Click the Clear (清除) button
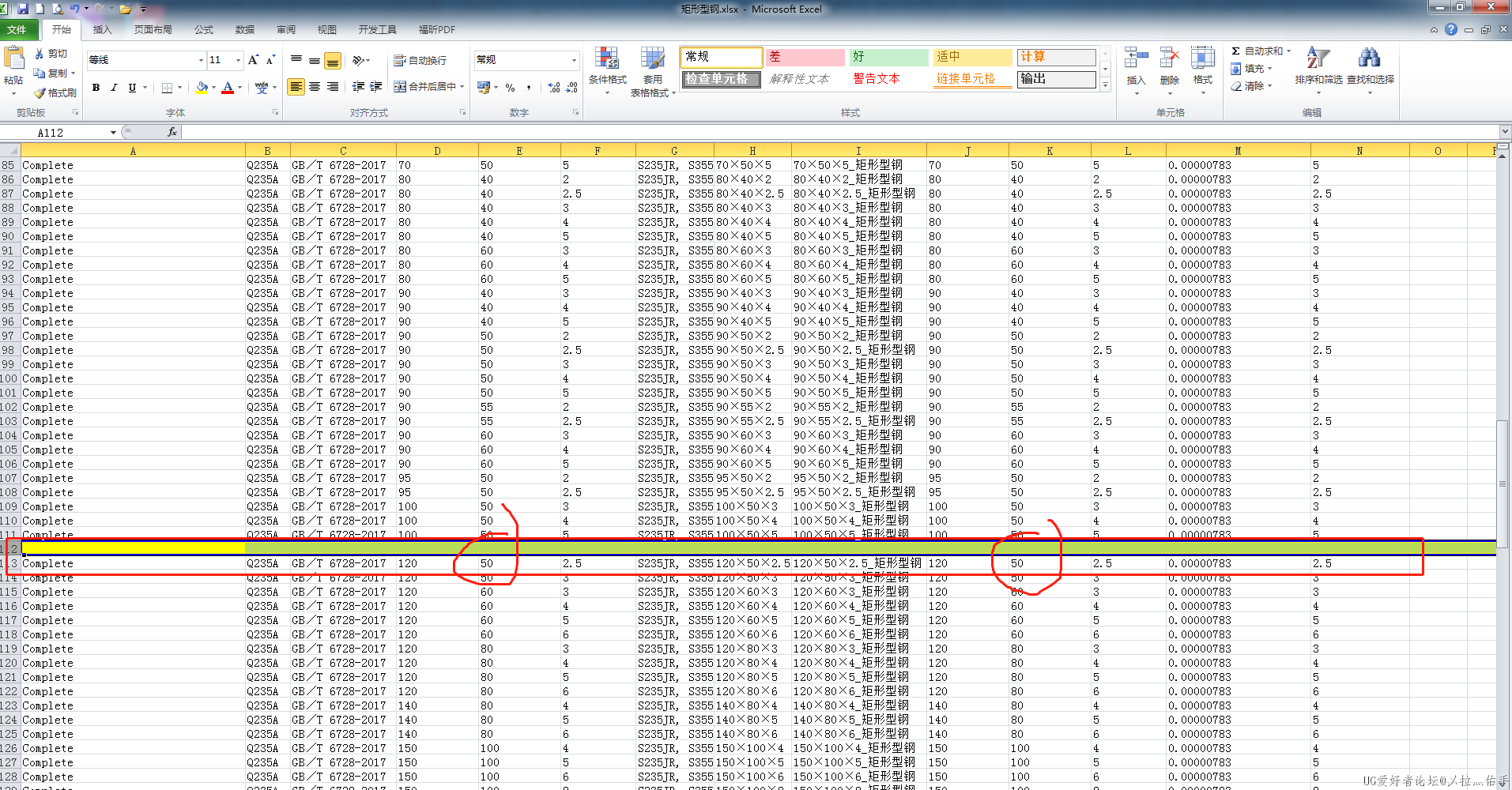The height and width of the screenshot is (790, 1512). tap(1252, 86)
